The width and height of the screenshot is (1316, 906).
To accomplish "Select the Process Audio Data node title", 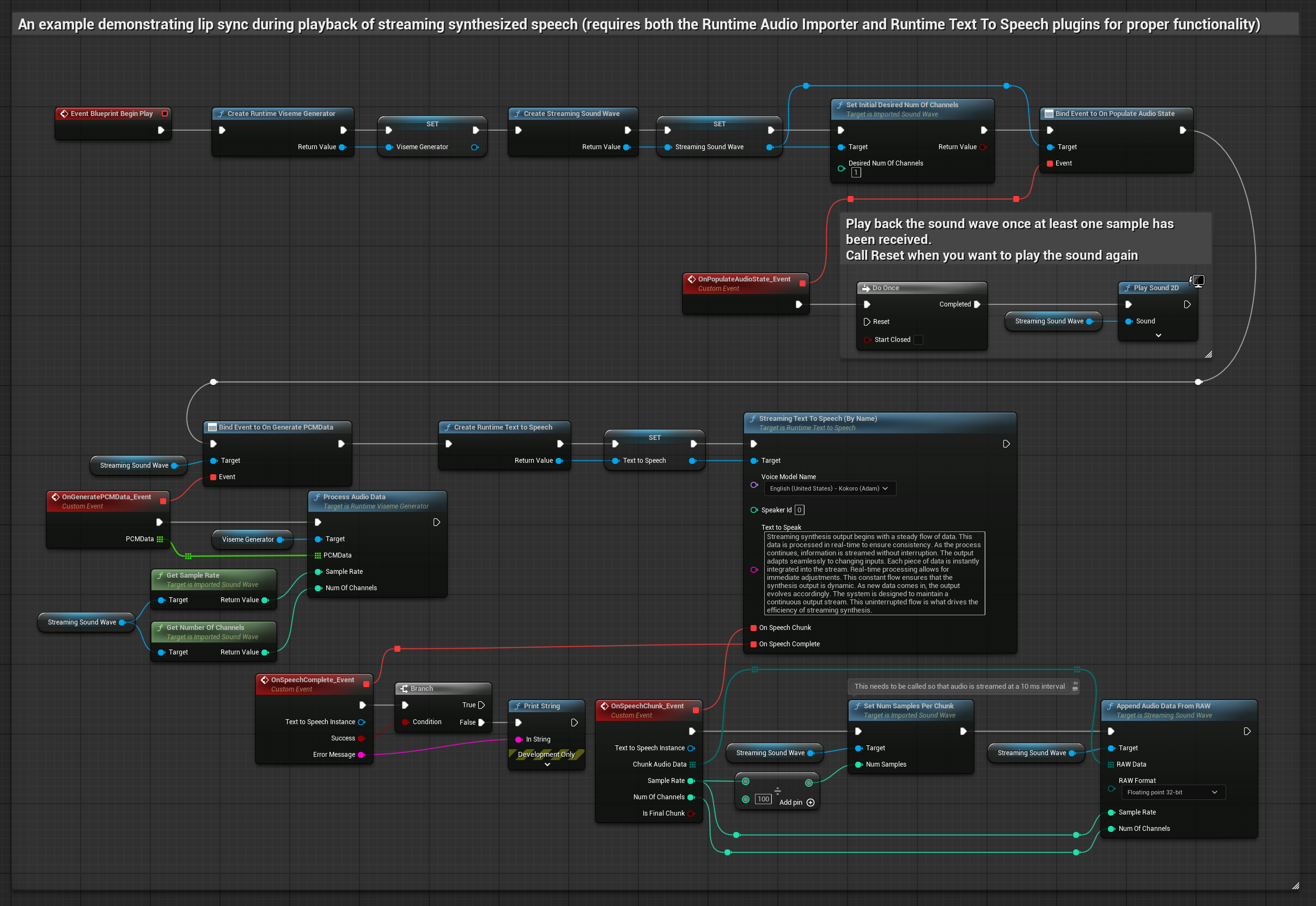I will click(355, 497).
